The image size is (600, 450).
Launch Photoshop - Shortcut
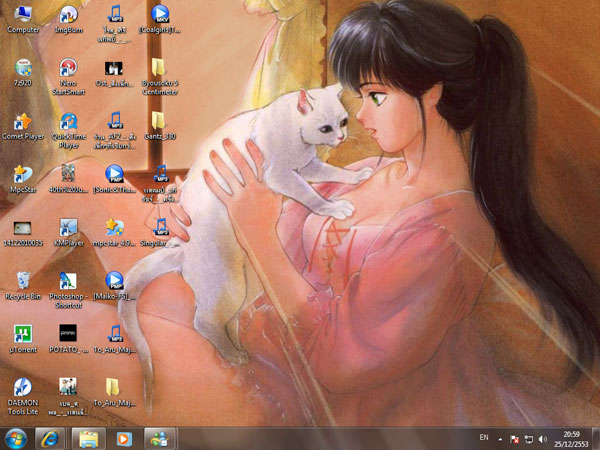tap(69, 290)
